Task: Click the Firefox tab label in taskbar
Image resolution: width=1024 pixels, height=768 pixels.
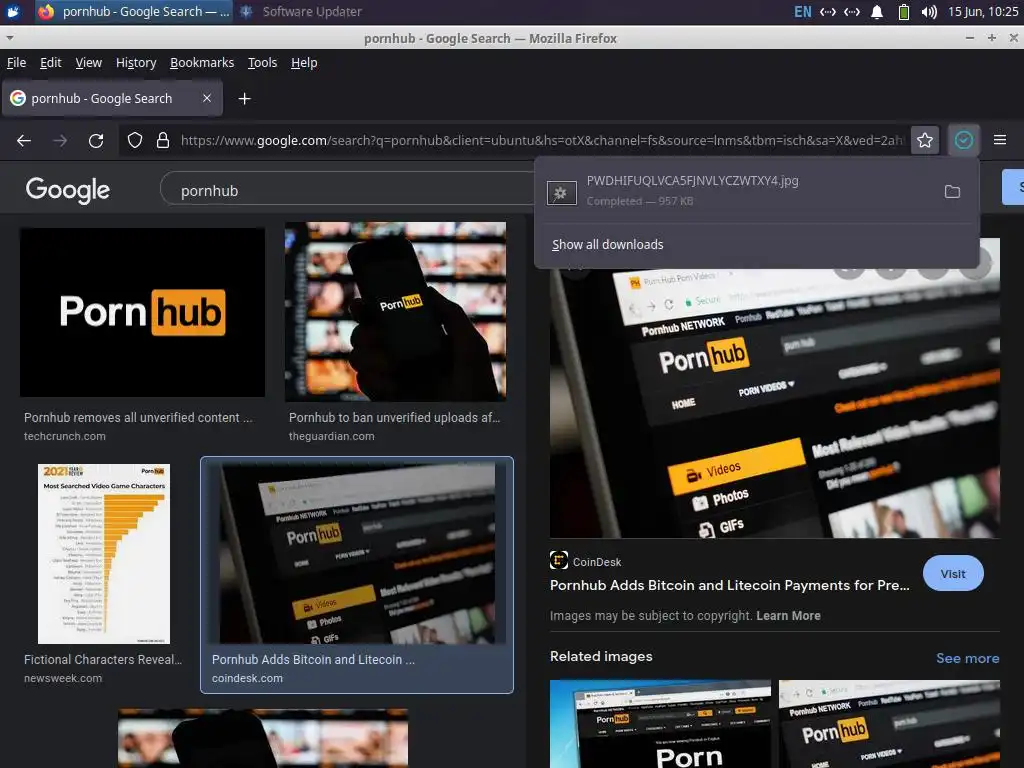Action: (133, 12)
